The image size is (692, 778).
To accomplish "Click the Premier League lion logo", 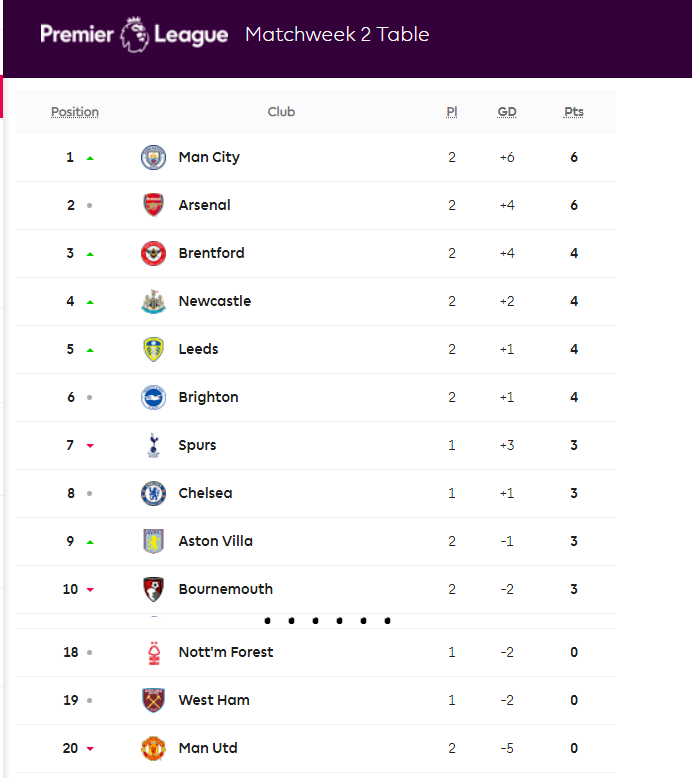I will click(135, 34).
